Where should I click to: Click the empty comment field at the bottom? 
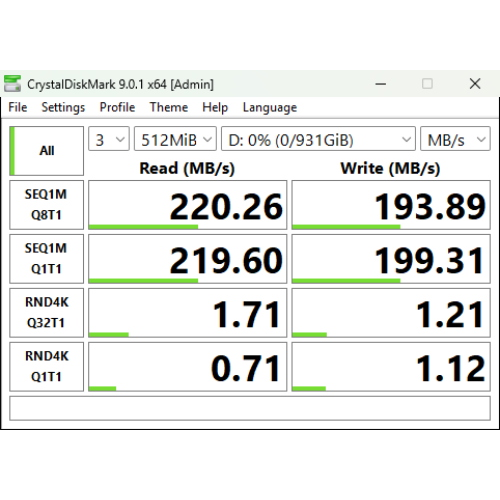[x=250, y=408]
